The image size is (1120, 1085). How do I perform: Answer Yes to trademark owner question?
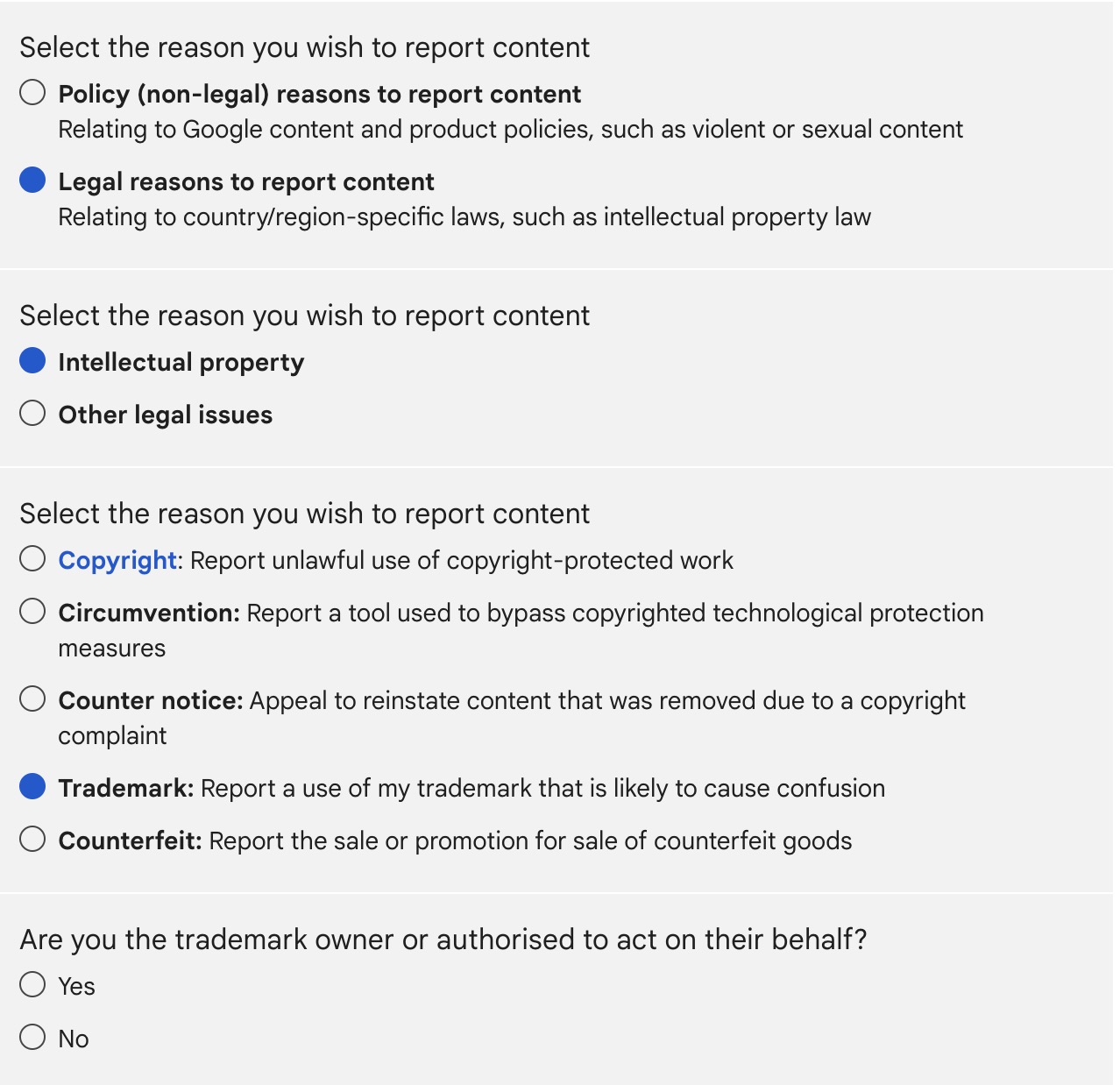coord(32,985)
